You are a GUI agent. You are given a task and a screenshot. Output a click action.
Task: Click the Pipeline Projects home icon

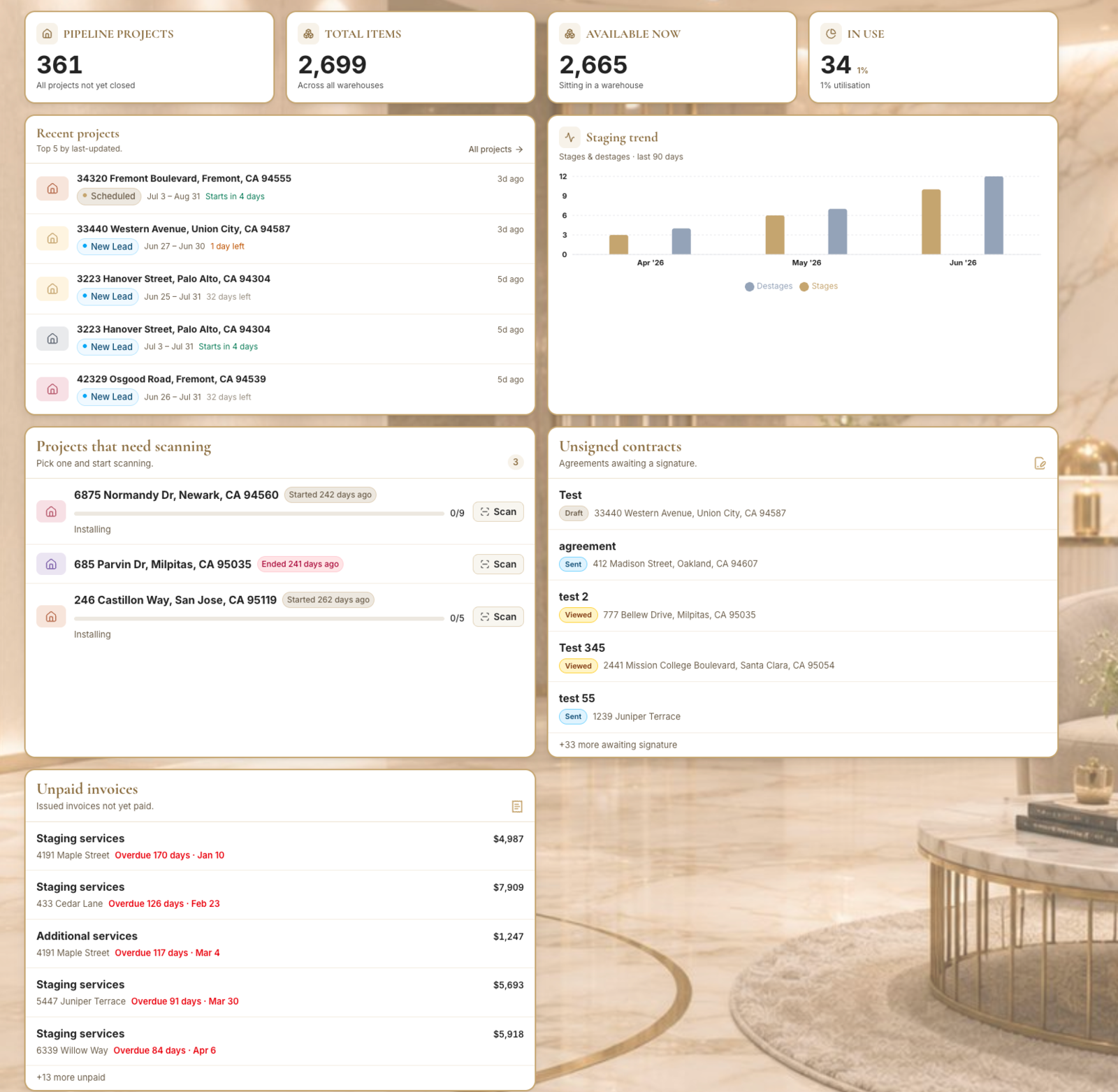tap(47, 34)
